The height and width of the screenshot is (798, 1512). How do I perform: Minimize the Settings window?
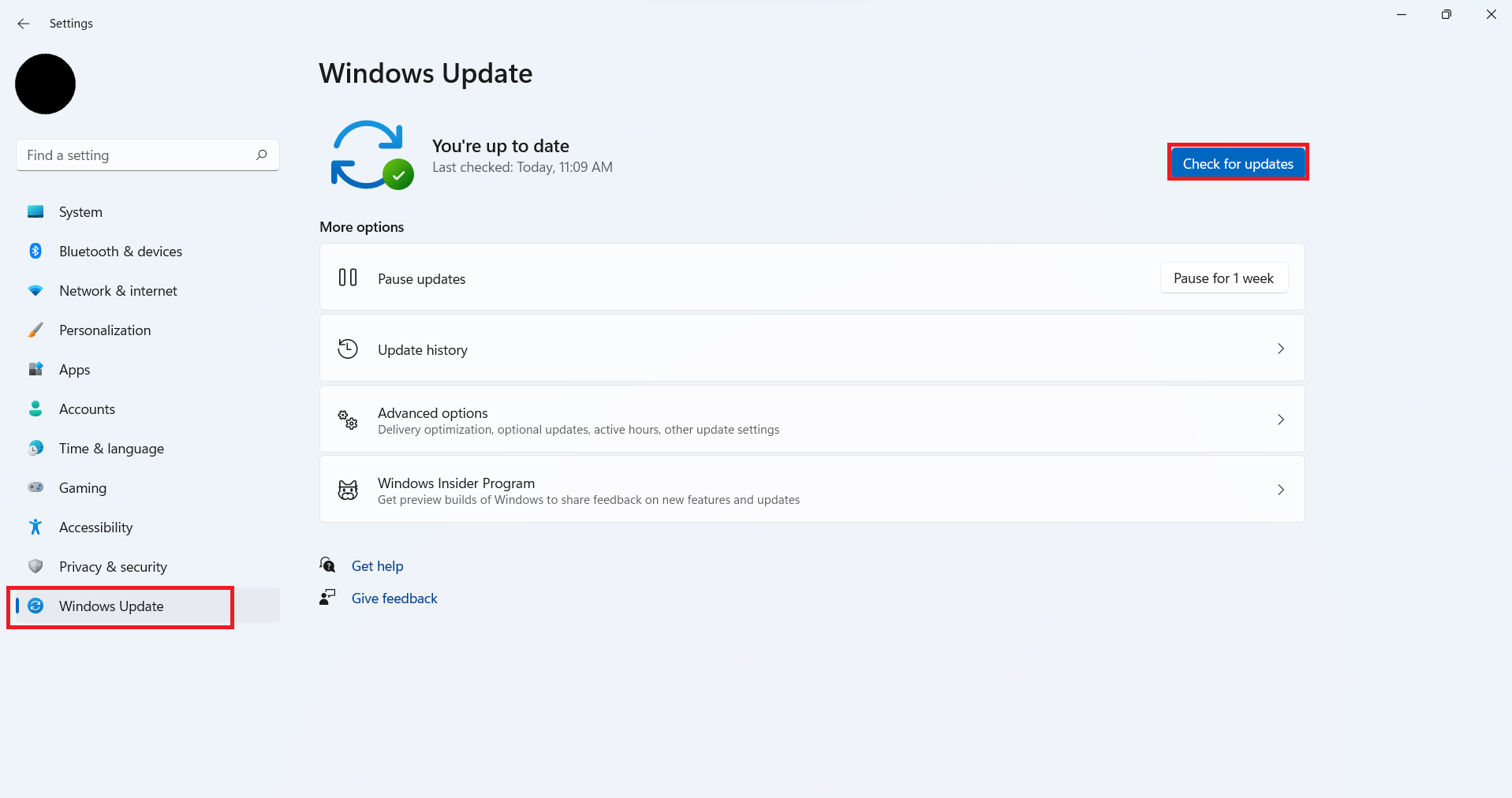click(x=1402, y=14)
